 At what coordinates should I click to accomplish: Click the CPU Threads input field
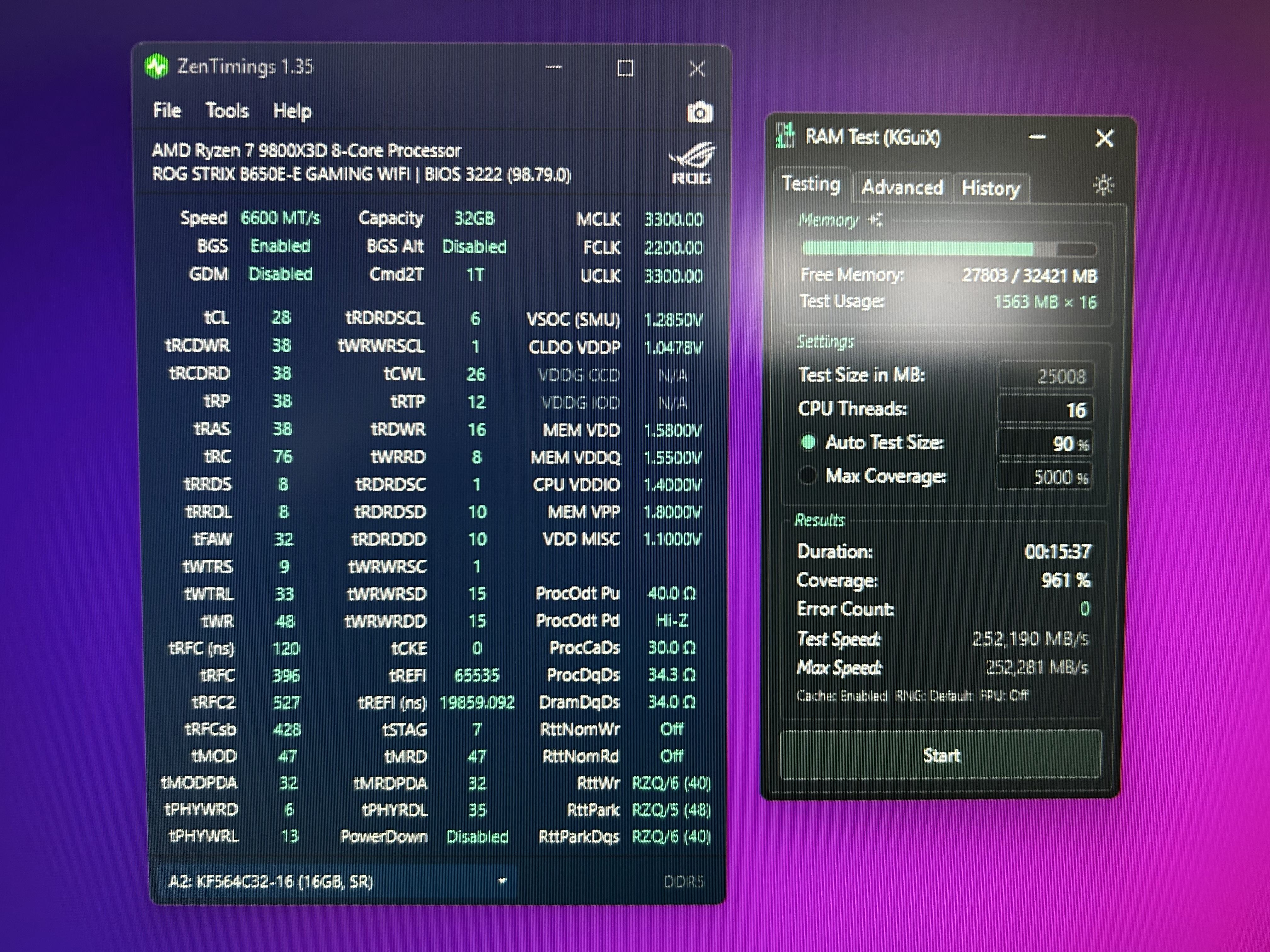[x=1045, y=410]
